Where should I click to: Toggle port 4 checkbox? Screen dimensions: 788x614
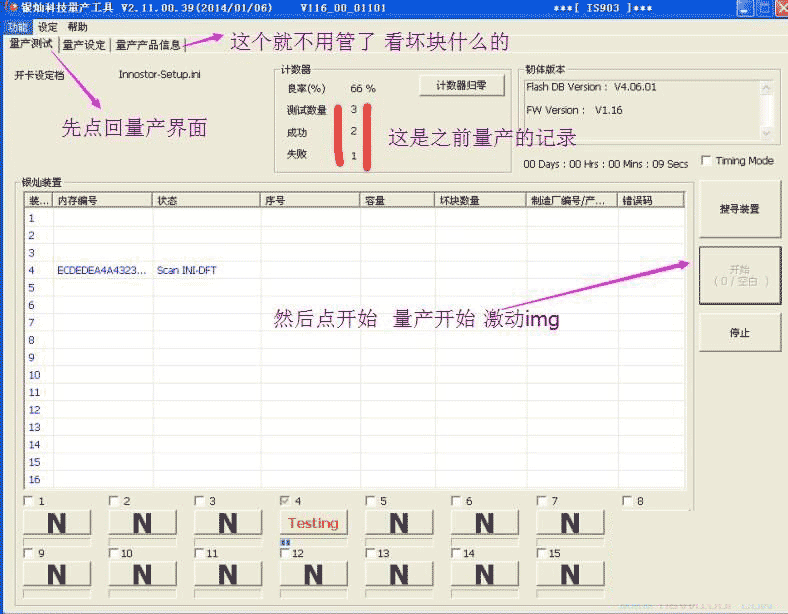284,500
